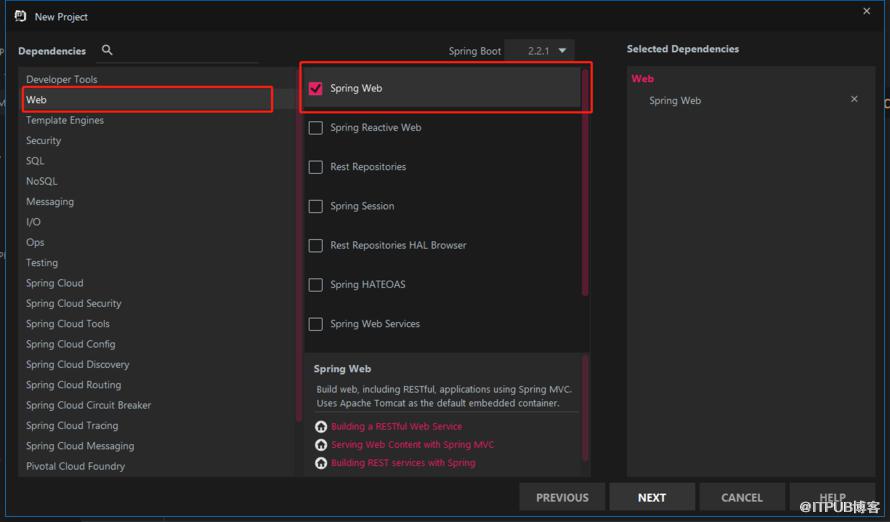Close the New Project dialog
This screenshot has width=890, height=522.
(866, 11)
